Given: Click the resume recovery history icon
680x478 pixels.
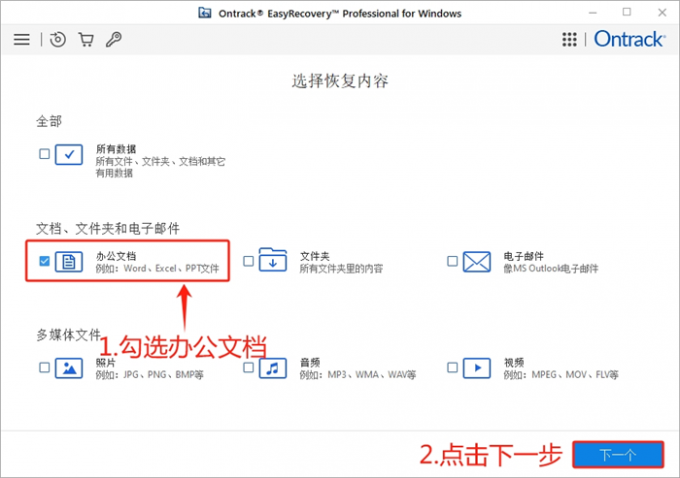Looking at the screenshot, I should (58, 39).
